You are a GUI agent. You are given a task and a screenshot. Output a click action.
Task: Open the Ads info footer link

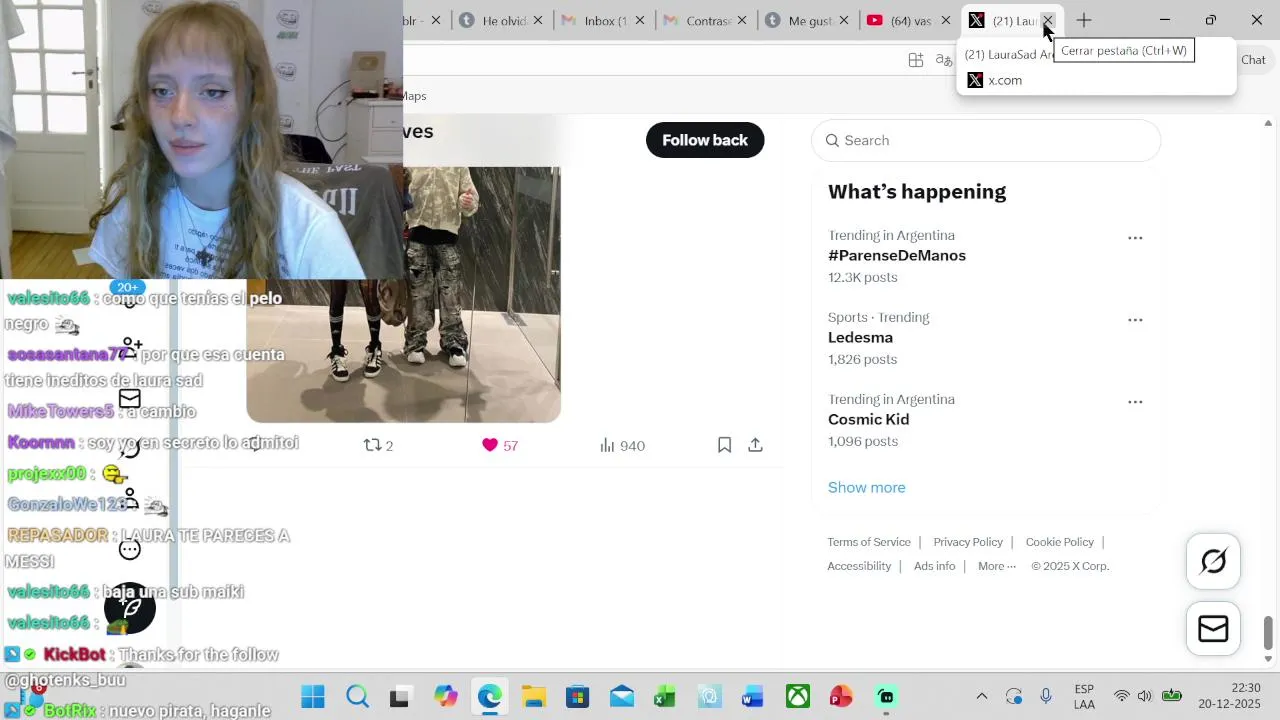(934, 566)
